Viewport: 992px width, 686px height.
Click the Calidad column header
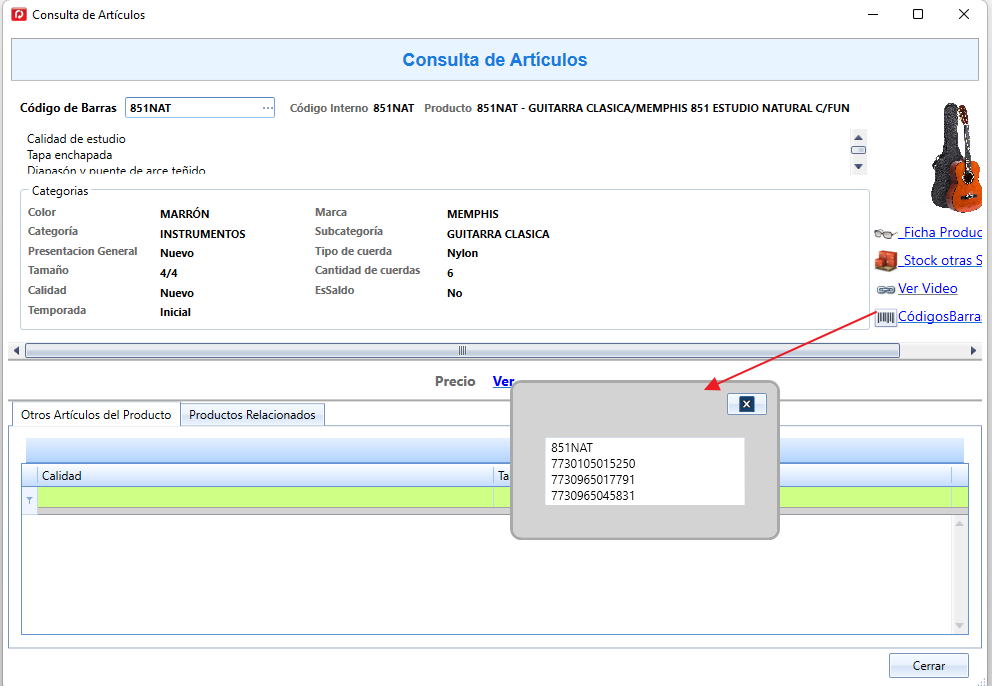click(x=265, y=476)
